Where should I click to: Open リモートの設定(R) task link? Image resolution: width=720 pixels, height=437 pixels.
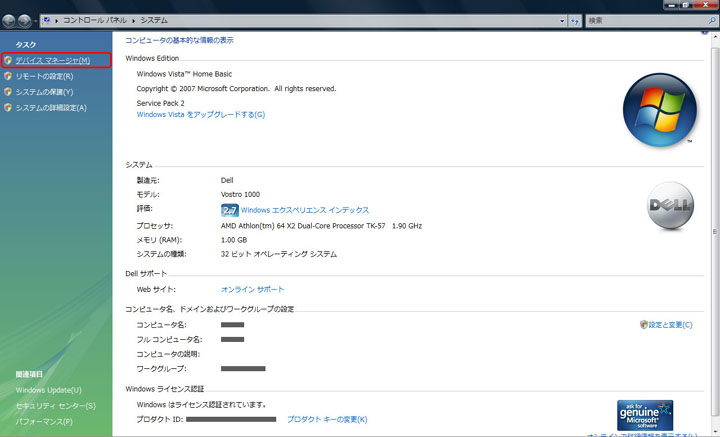[x=44, y=76]
